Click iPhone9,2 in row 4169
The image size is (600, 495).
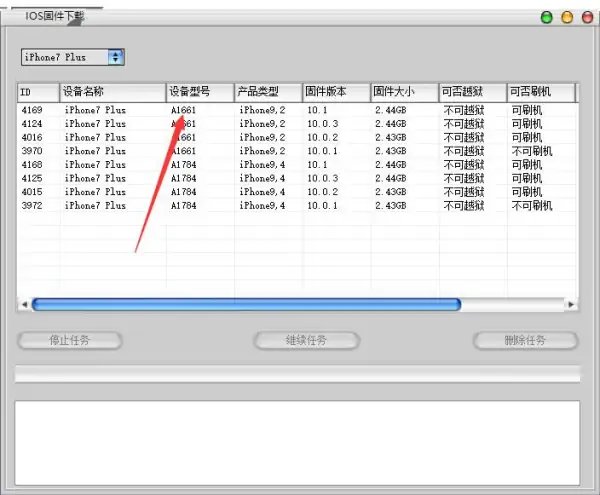262,110
